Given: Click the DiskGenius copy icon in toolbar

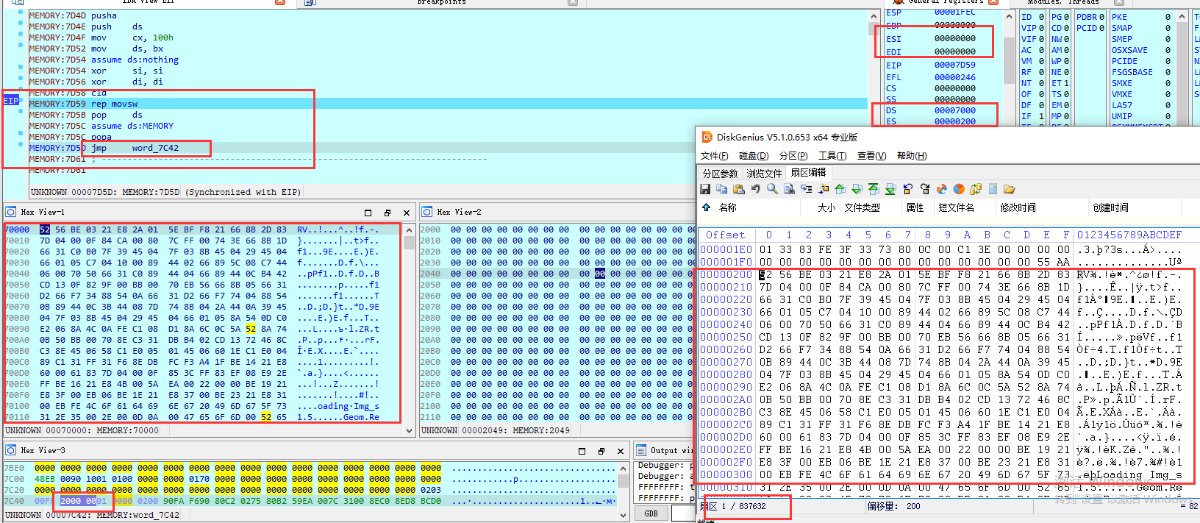Looking at the screenshot, I should pyautogui.click(x=721, y=188).
